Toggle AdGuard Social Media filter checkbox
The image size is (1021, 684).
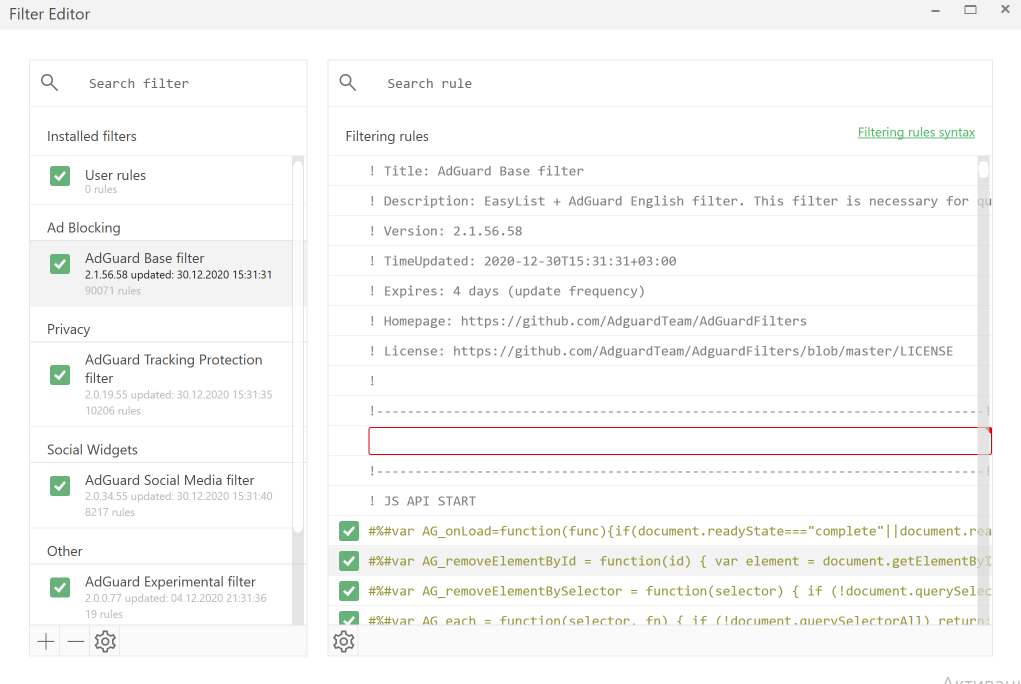[x=60, y=486]
